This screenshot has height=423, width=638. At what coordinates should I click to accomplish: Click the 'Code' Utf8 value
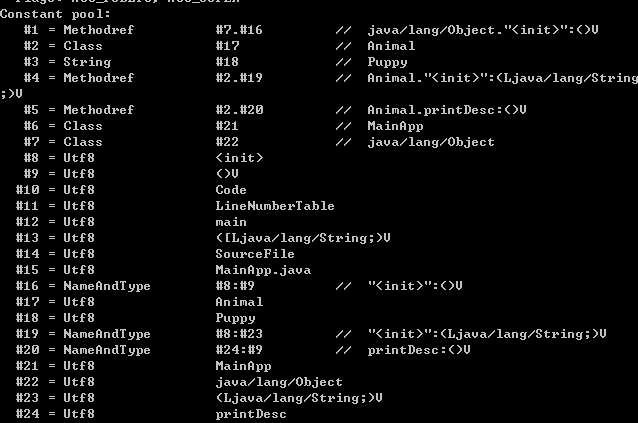coord(231,190)
